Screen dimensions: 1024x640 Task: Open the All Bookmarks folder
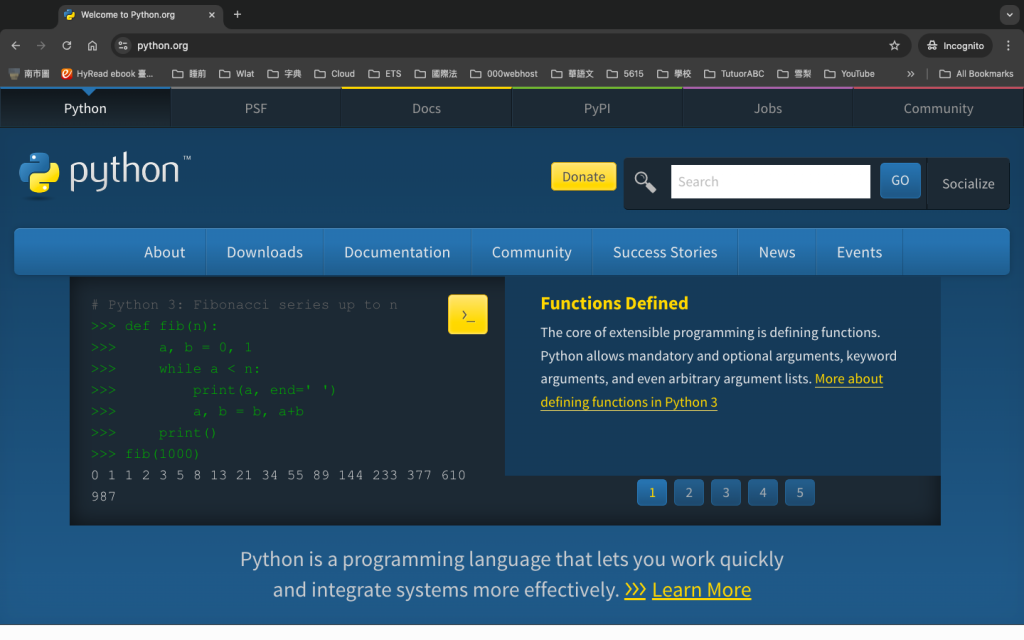(976, 74)
